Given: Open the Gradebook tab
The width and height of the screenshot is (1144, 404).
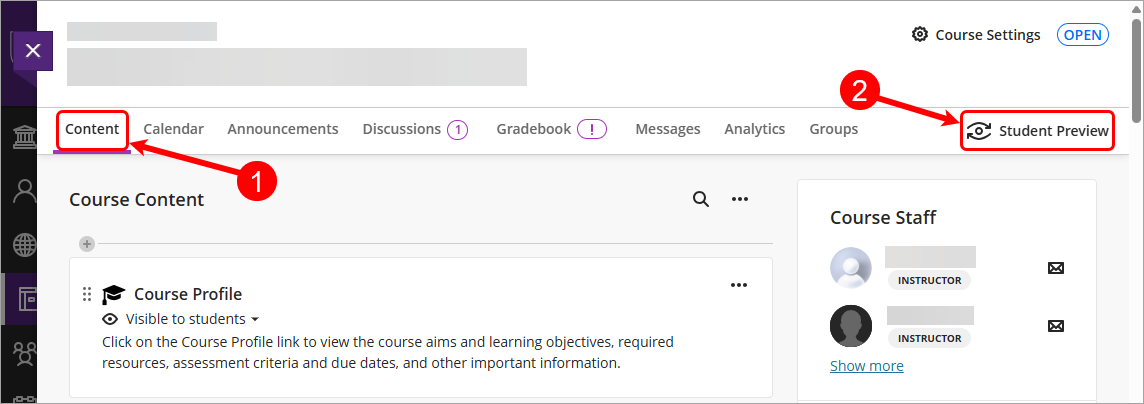Looking at the screenshot, I should tap(534, 129).
